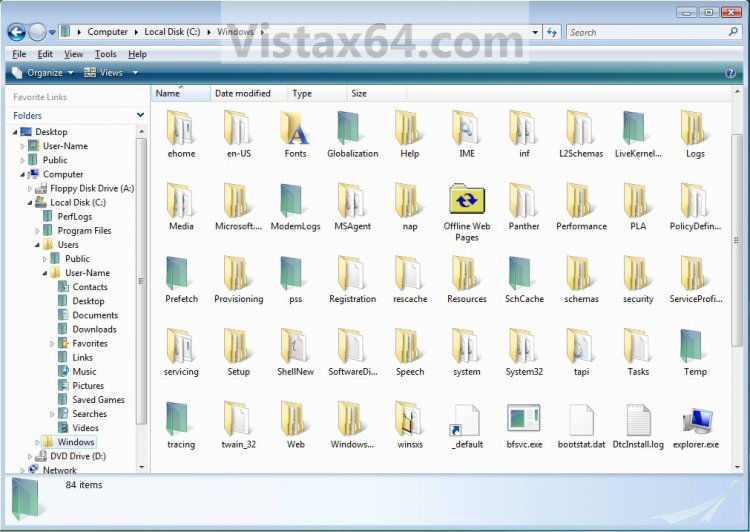Image resolution: width=750 pixels, height=532 pixels.
Task: Open the Tools menu
Action: click(105, 54)
